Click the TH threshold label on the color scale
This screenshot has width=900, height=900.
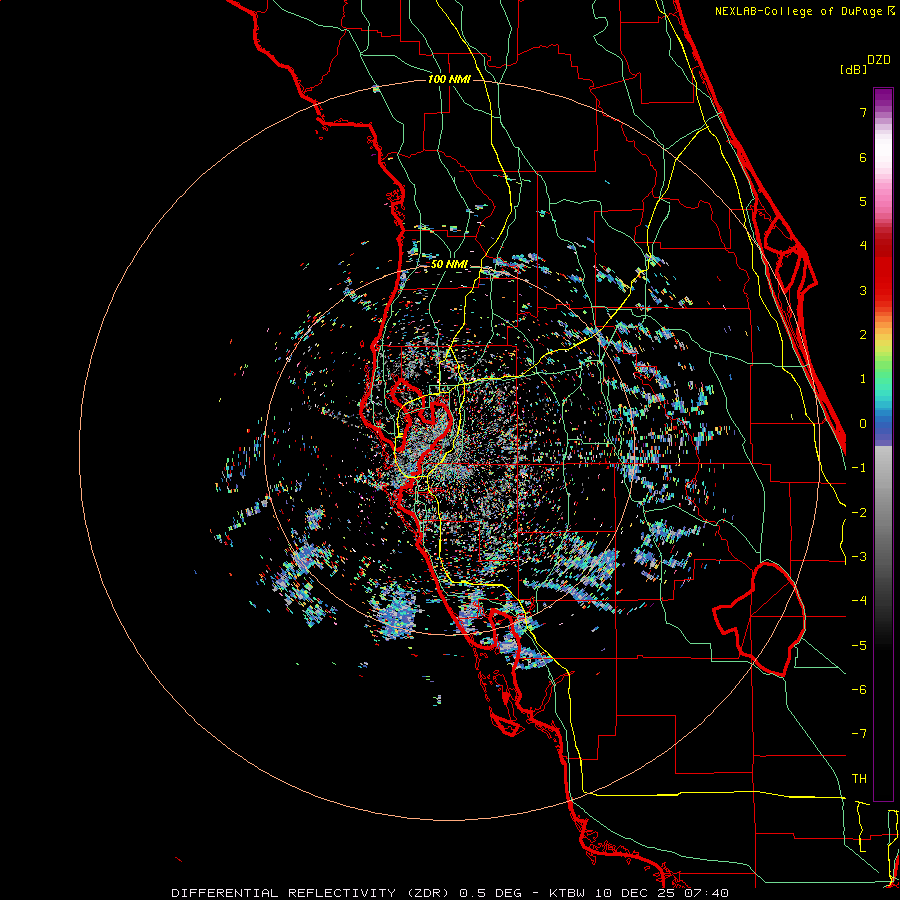859,779
